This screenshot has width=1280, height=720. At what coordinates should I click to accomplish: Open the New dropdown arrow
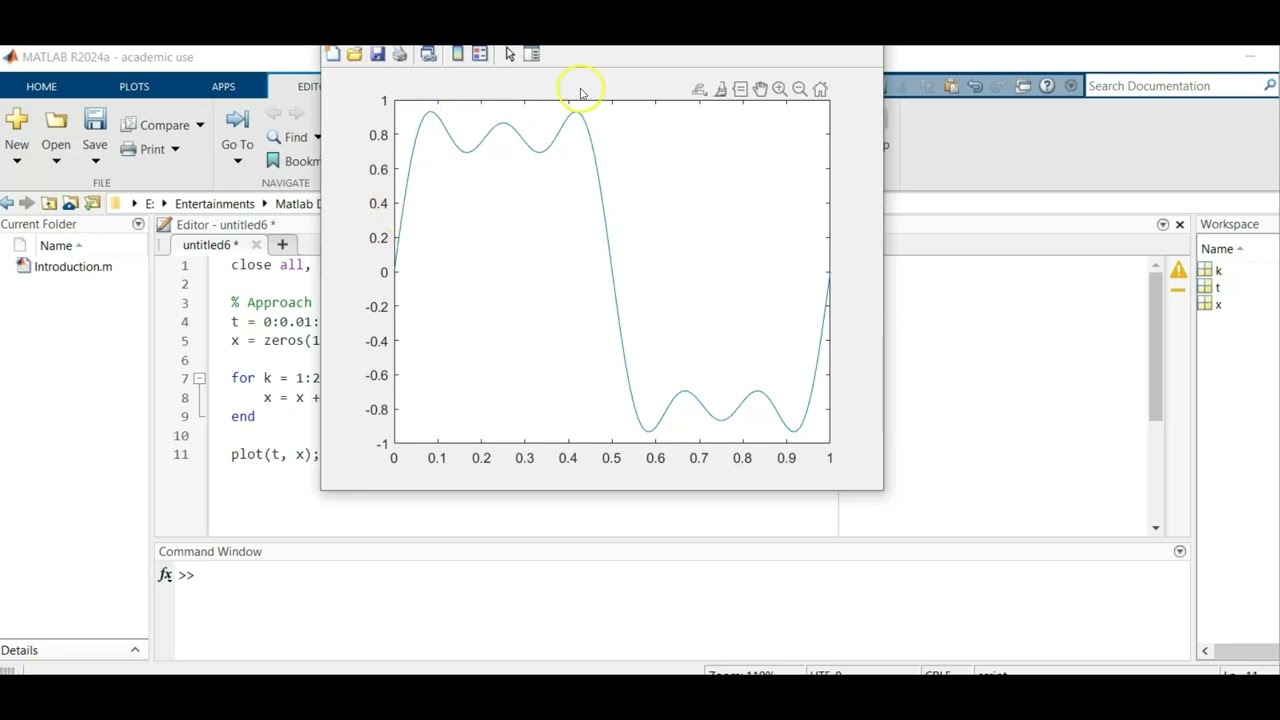[16, 161]
